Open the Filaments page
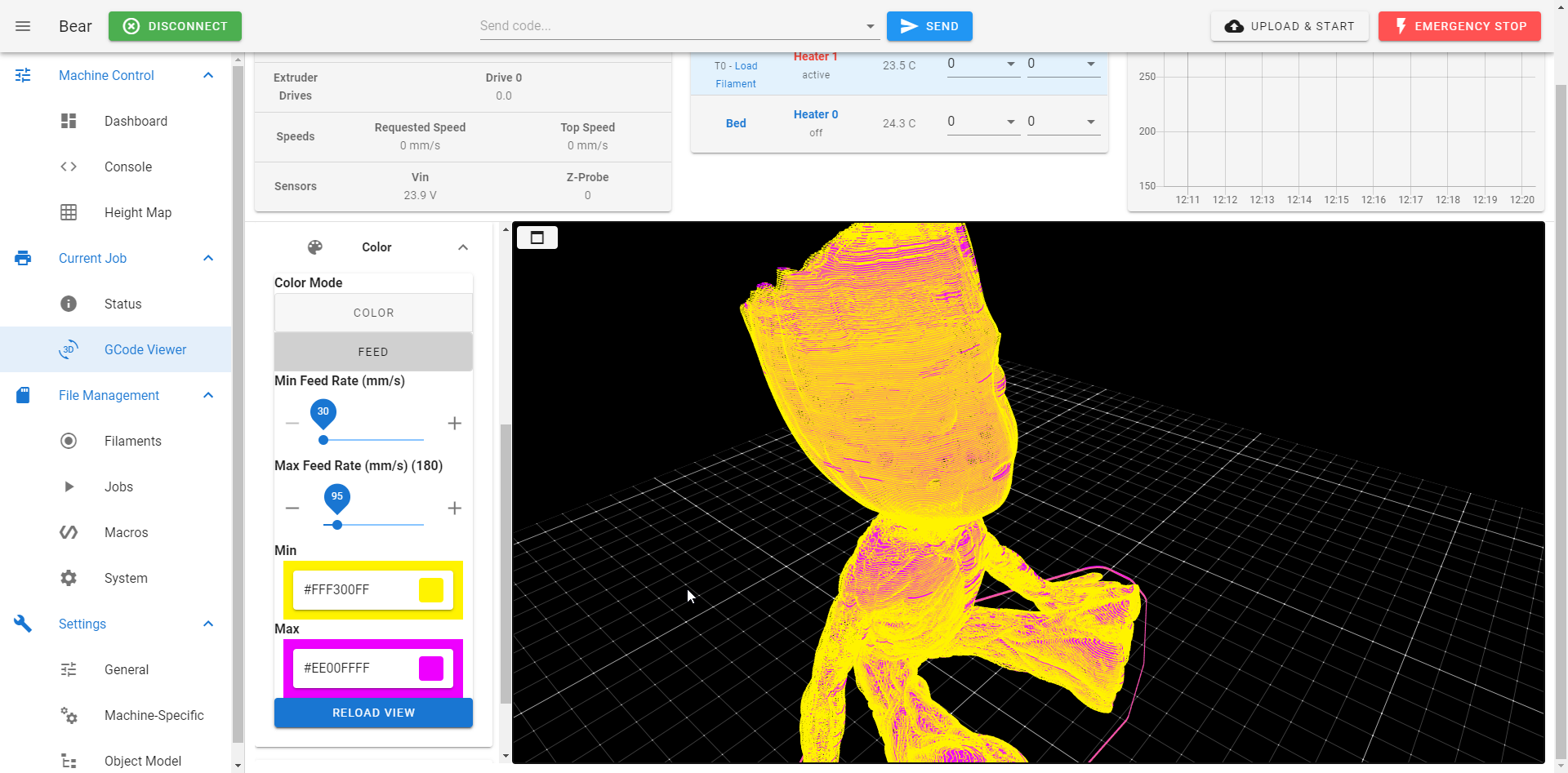The width and height of the screenshot is (1568, 773). pyautogui.click(x=116, y=441)
